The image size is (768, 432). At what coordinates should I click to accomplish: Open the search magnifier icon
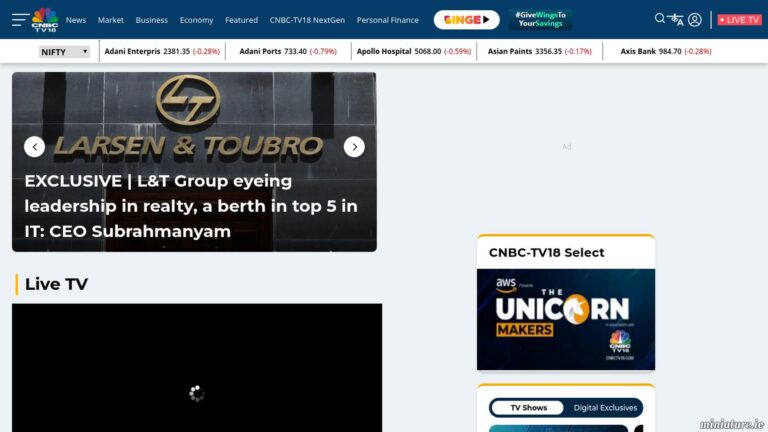coord(660,19)
